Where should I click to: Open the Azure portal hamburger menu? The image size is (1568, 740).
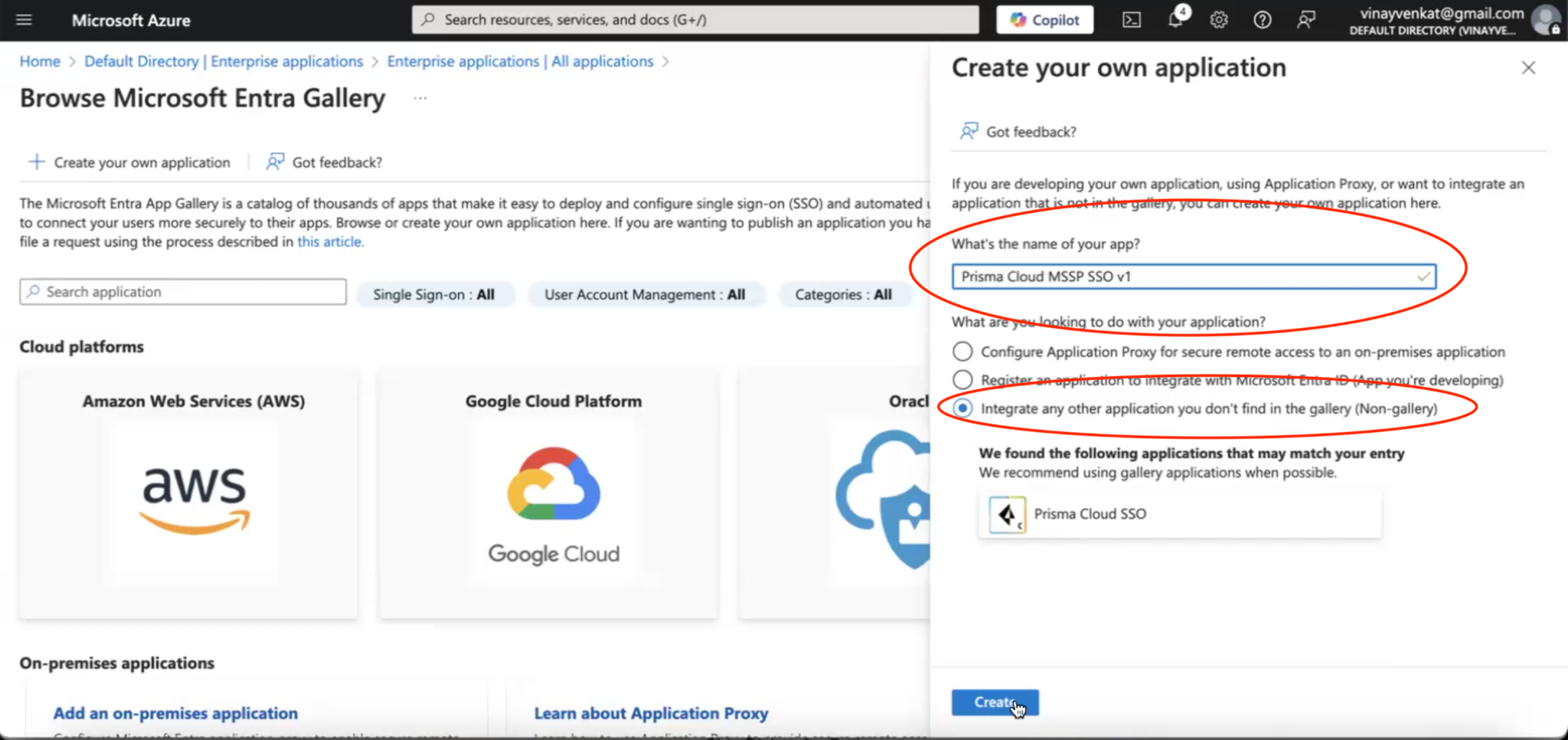click(24, 20)
